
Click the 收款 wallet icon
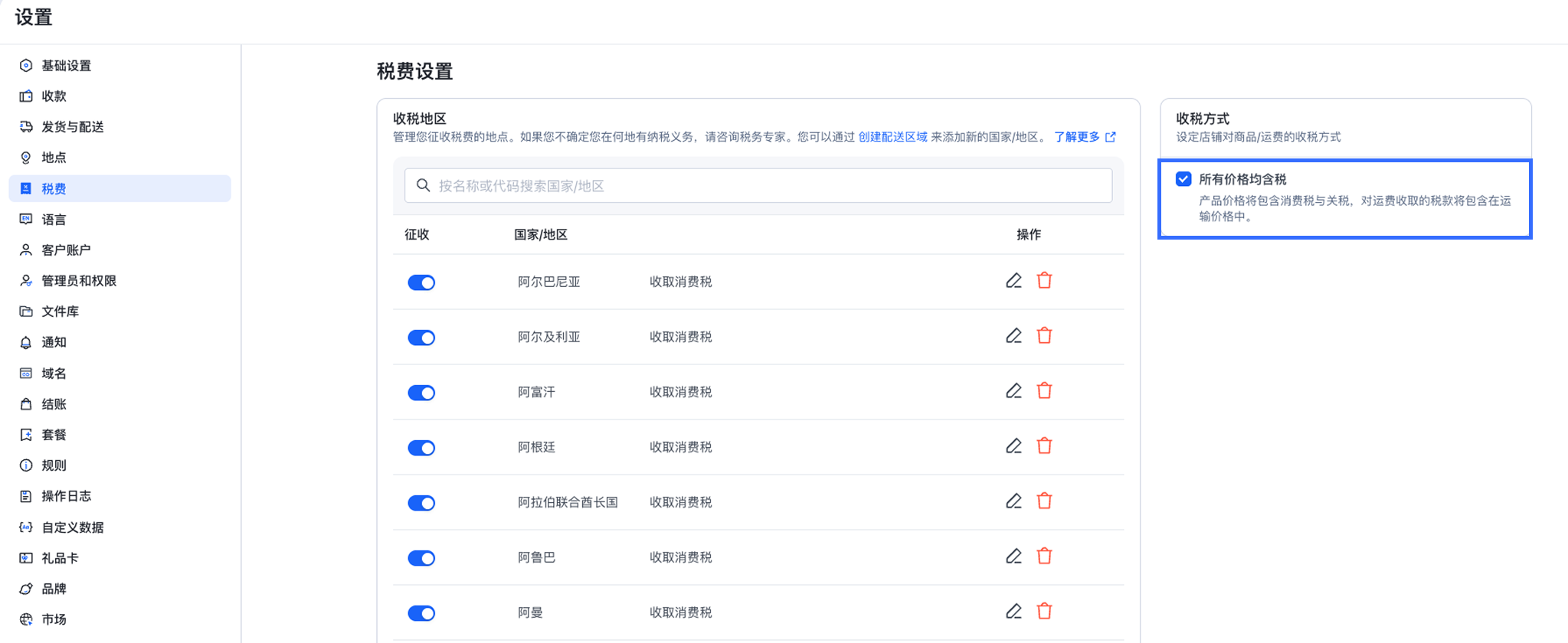tap(26, 96)
